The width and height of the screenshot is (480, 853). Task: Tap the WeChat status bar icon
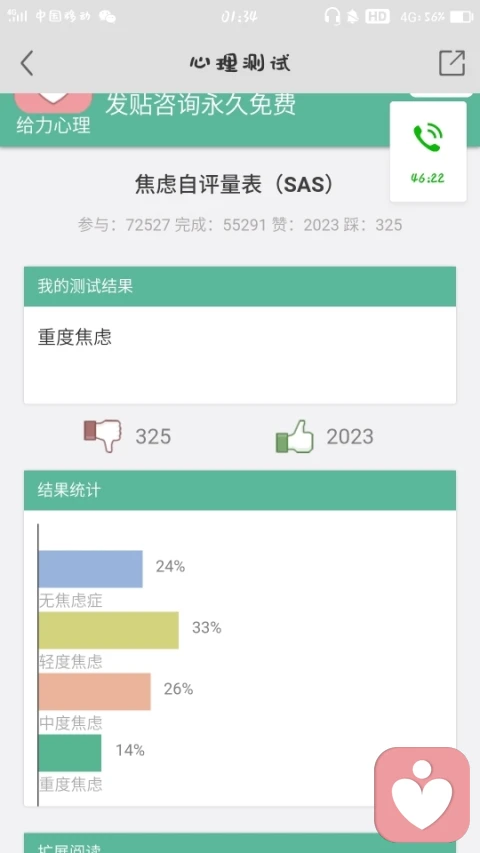click(x=107, y=16)
